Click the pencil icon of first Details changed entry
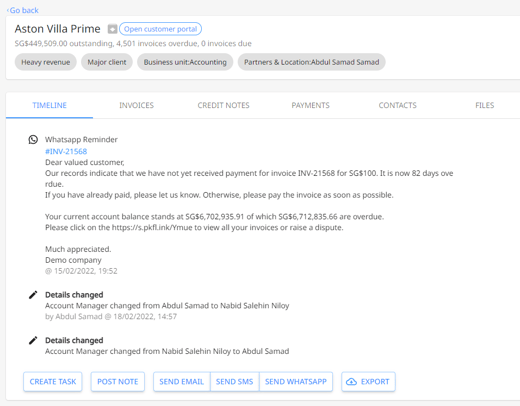Image resolution: width=520 pixels, height=406 pixels. [33, 295]
